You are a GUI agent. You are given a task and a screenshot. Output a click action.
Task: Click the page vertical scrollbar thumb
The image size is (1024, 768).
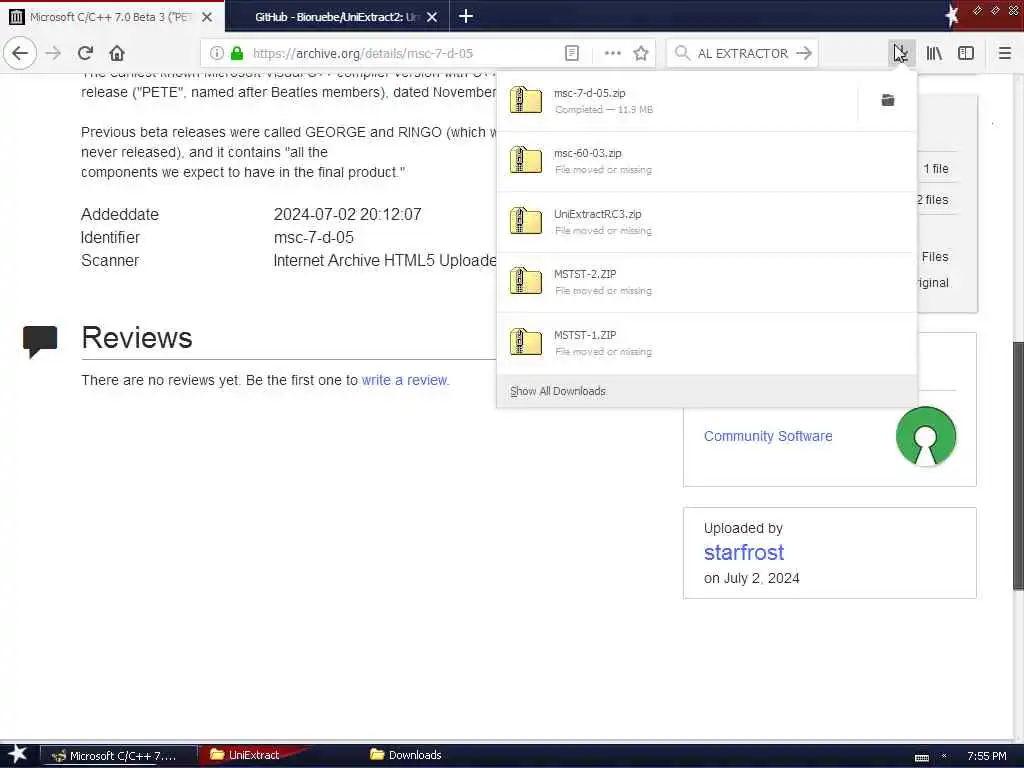click(x=1018, y=465)
